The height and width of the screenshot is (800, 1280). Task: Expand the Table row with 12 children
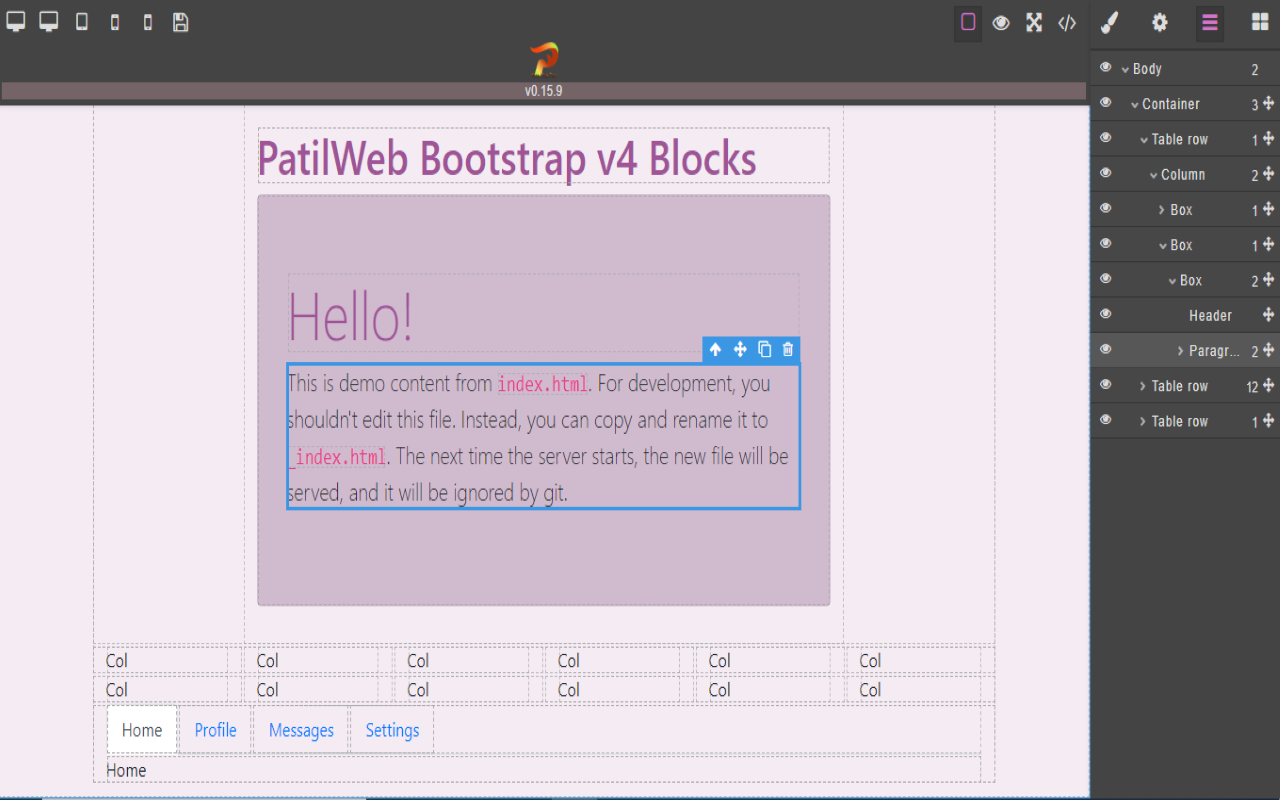(1144, 385)
